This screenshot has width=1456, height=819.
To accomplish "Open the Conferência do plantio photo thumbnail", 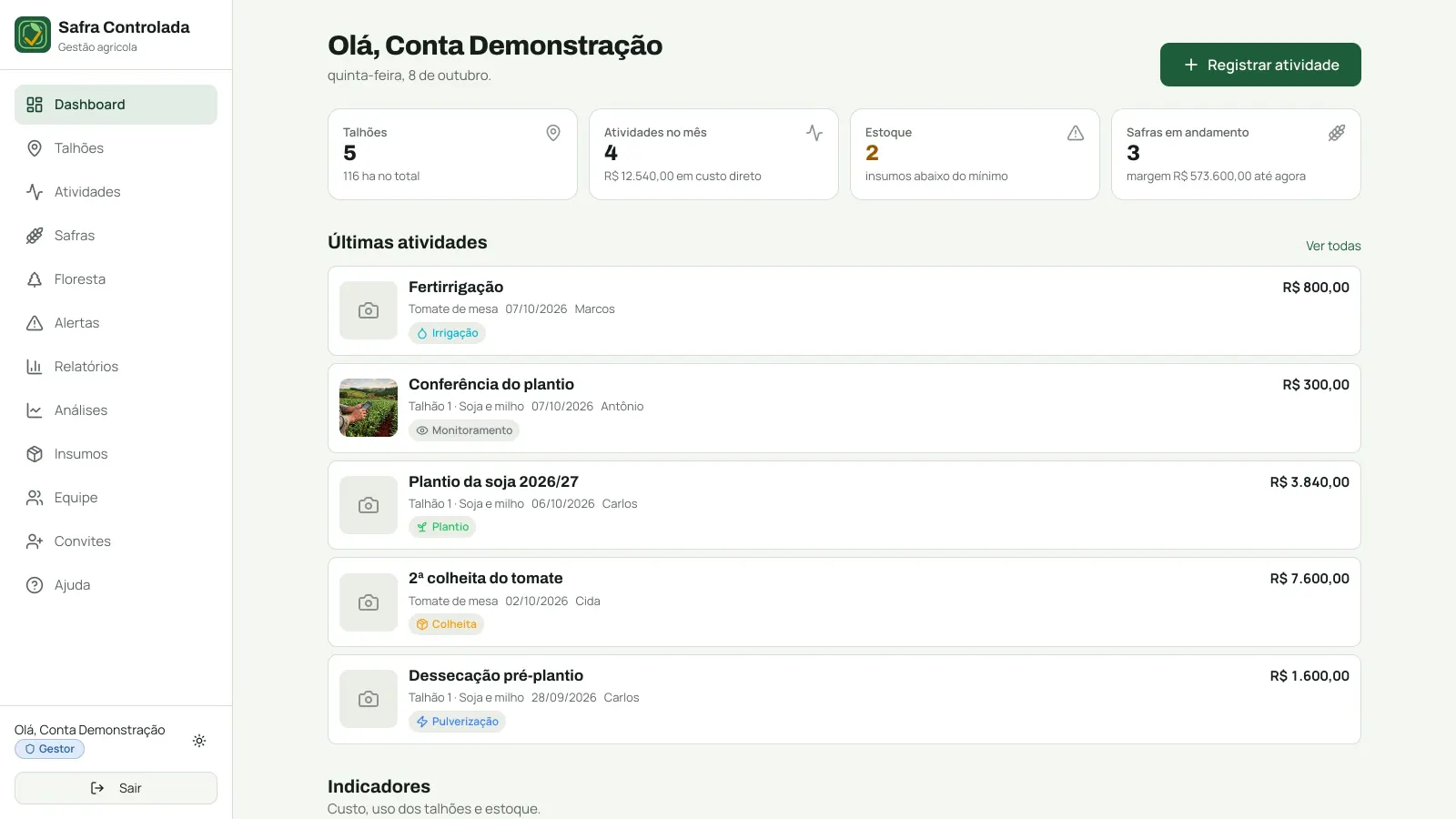I will [x=369, y=408].
